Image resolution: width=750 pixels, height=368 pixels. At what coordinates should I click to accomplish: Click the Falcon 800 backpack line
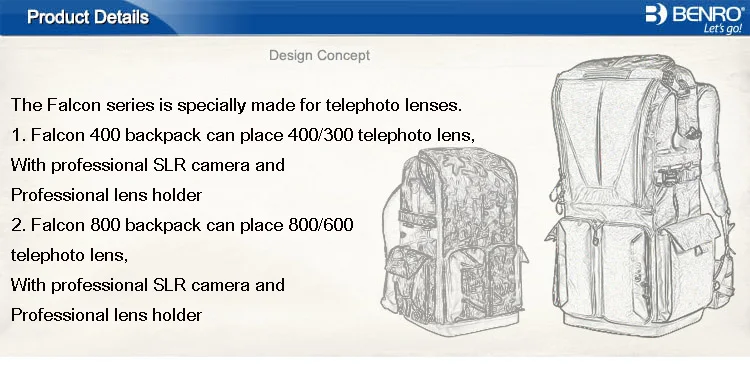[x=182, y=224]
